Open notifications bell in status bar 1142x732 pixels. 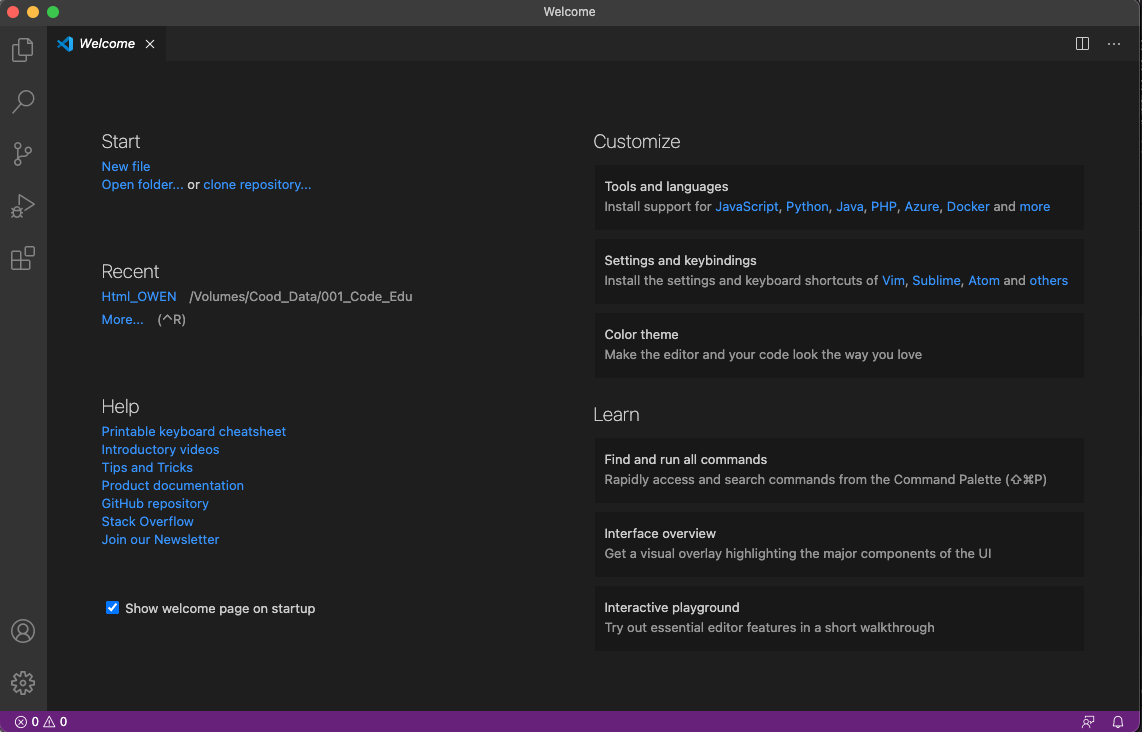[1118, 722]
